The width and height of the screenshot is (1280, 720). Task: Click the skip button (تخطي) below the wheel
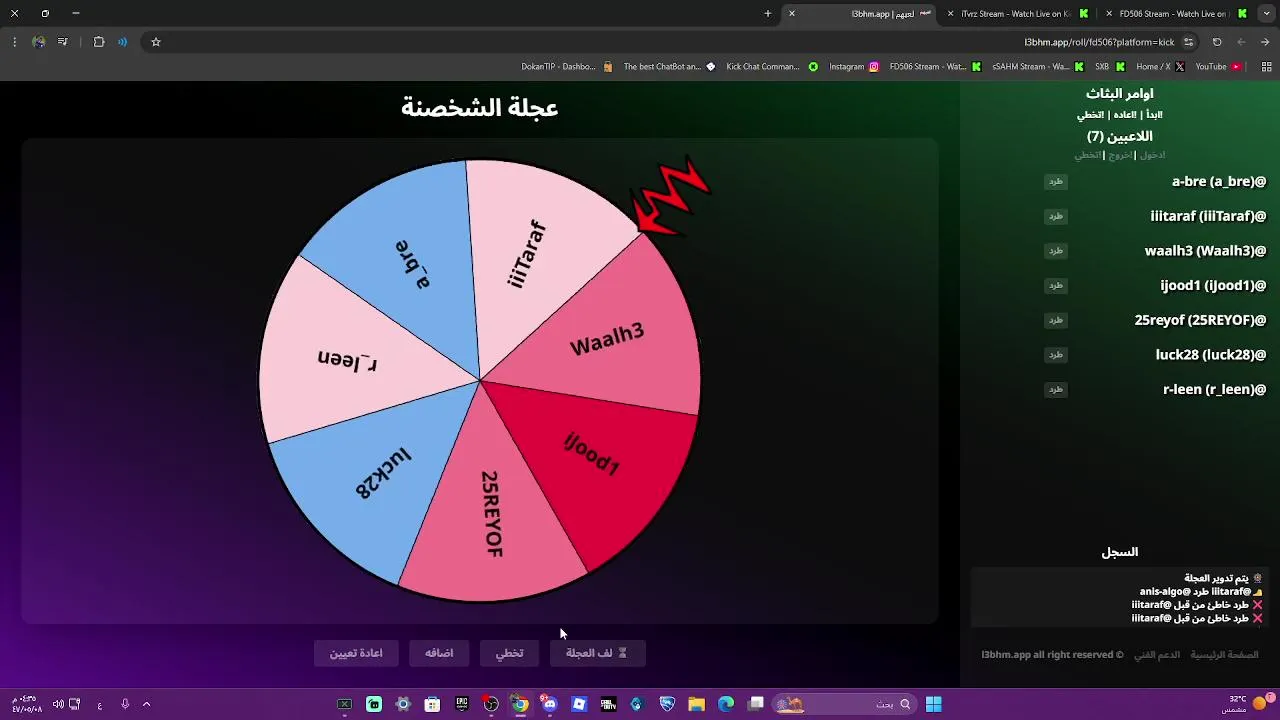click(x=509, y=653)
